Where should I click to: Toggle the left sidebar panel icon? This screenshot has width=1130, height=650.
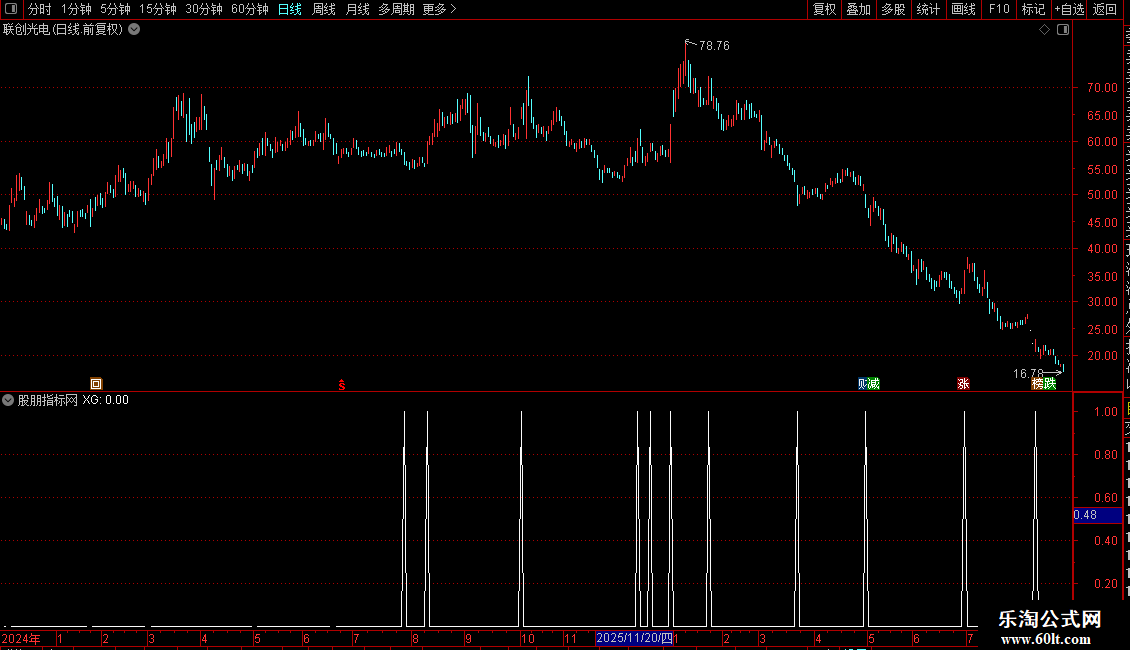pos(11,9)
